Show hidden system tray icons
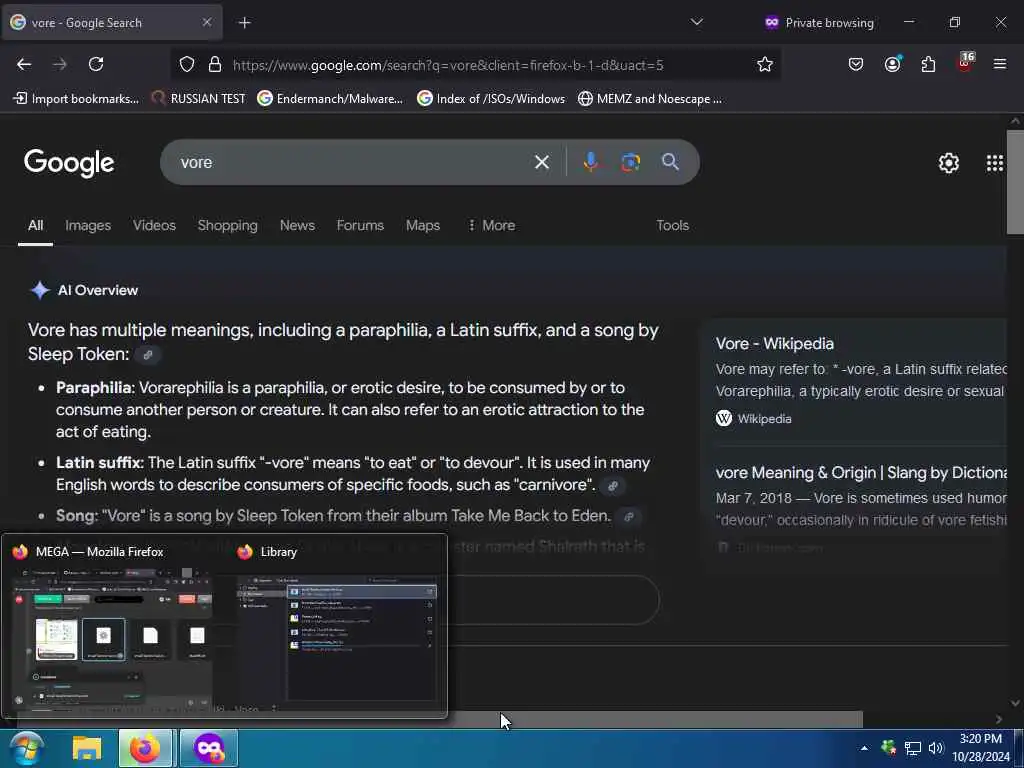 tap(864, 748)
